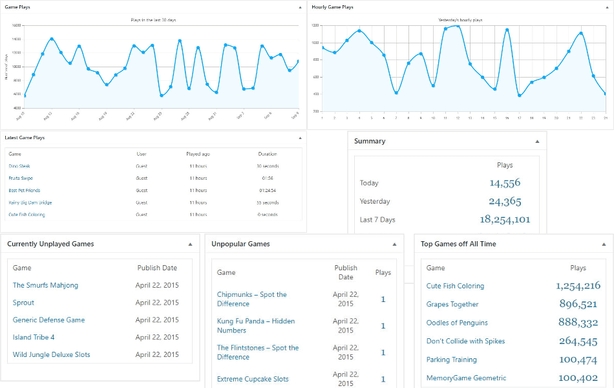This screenshot has width=614, height=388.
Task: Open The Smurfs Mahjong game link
Action: click(45, 285)
